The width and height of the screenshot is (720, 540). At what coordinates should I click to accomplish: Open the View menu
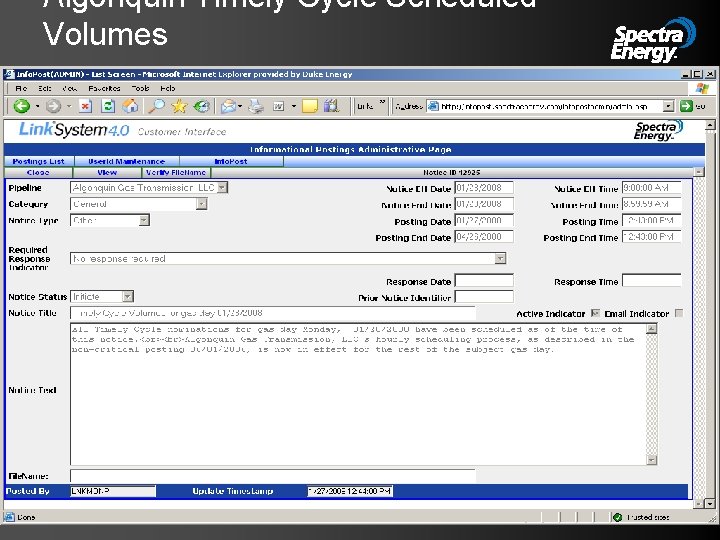point(69,88)
